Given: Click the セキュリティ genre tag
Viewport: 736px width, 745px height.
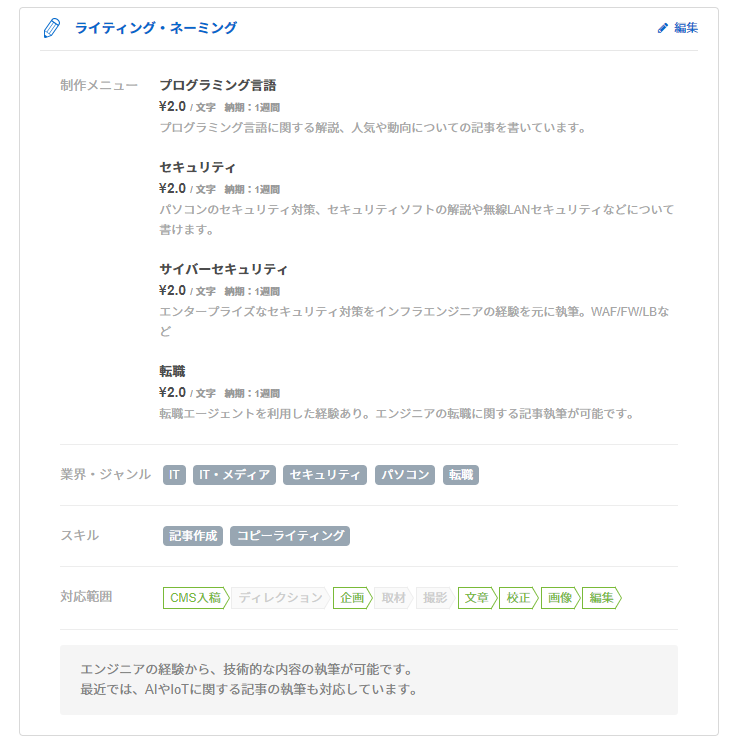Looking at the screenshot, I should [x=325, y=475].
